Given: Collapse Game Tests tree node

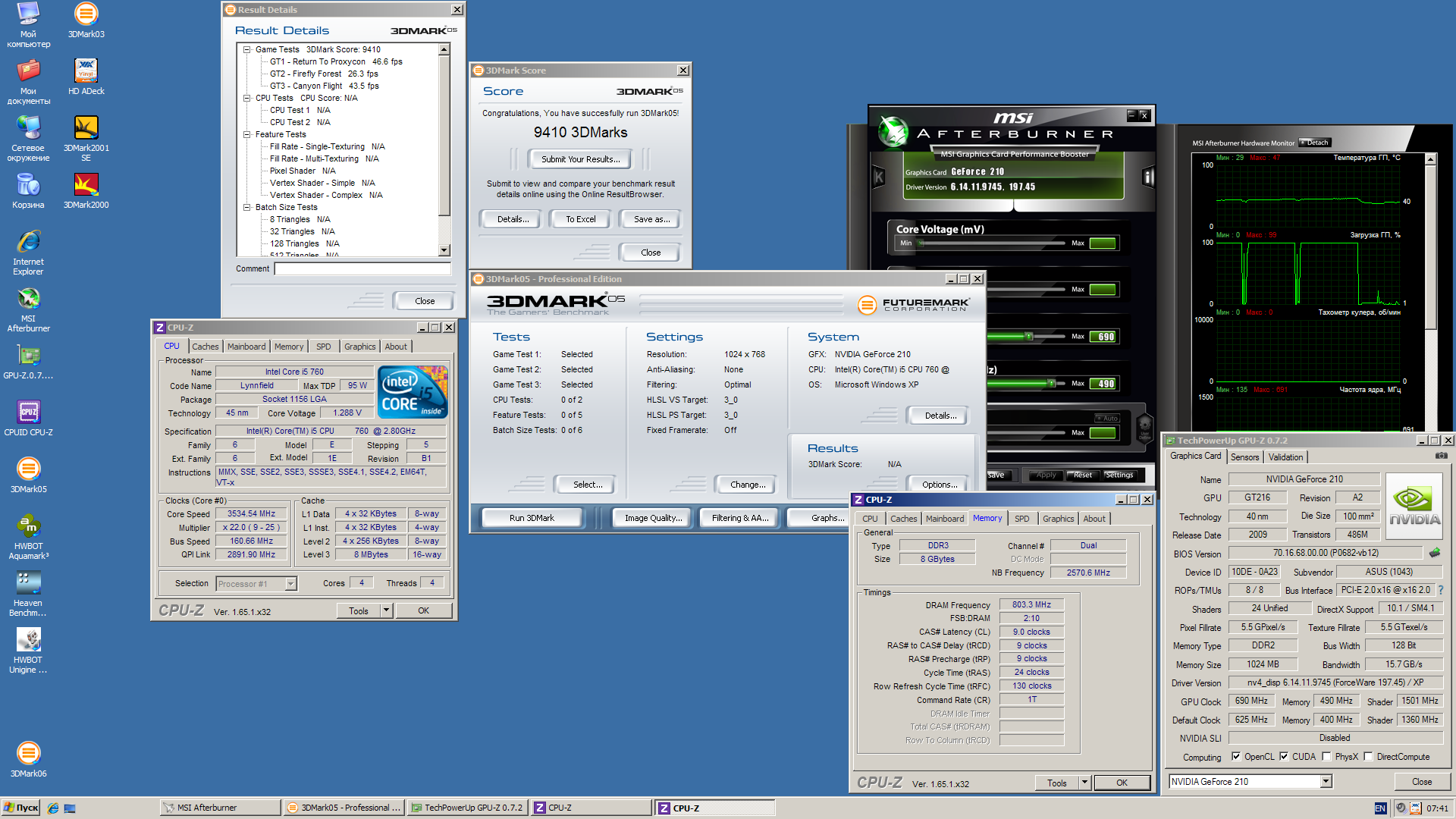Looking at the screenshot, I should pyautogui.click(x=246, y=49).
